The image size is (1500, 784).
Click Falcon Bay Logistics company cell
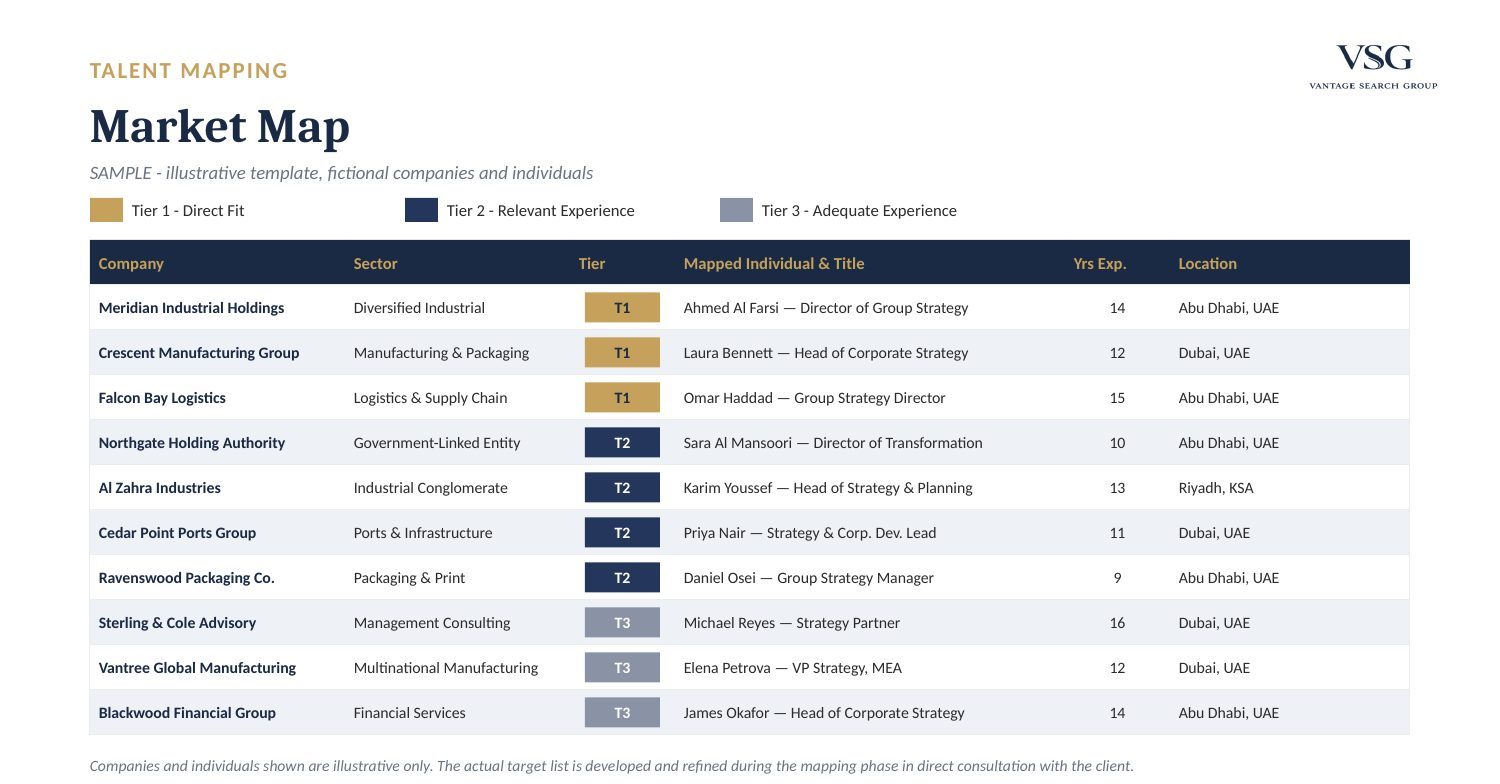[x=162, y=398]
